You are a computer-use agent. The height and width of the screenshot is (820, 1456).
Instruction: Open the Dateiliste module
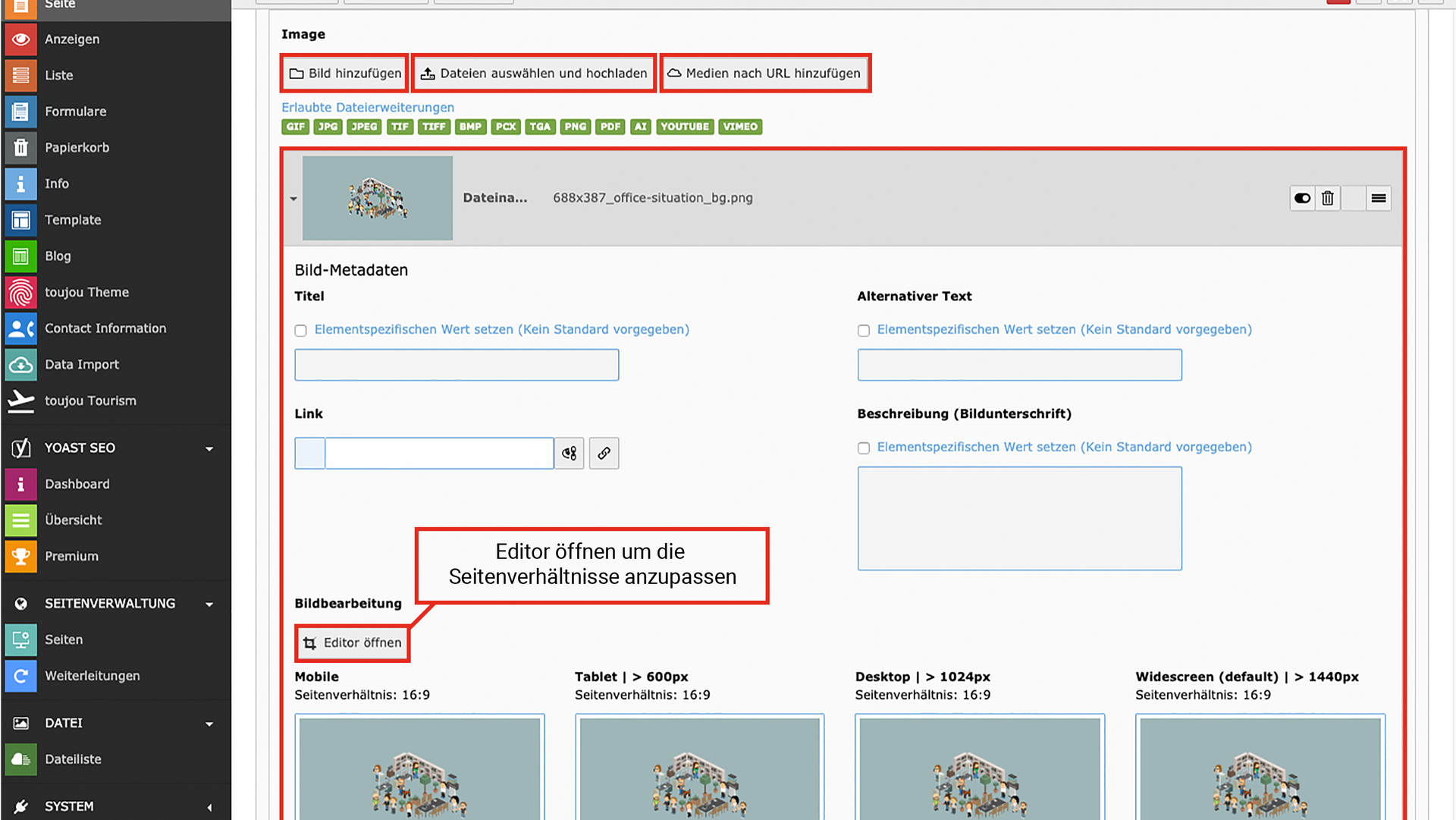(20, 759)
